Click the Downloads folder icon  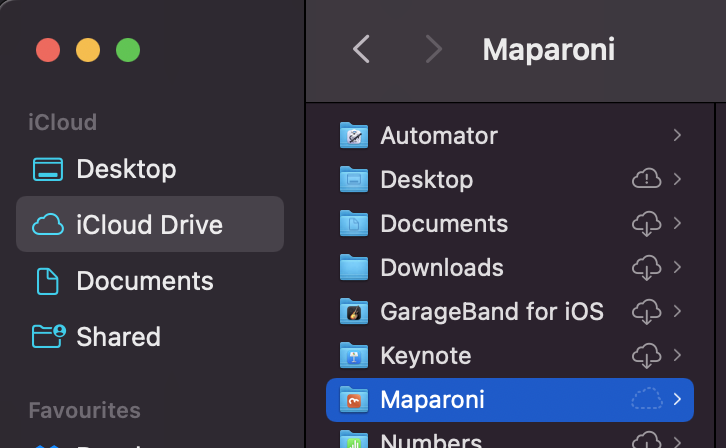[354, 268]
